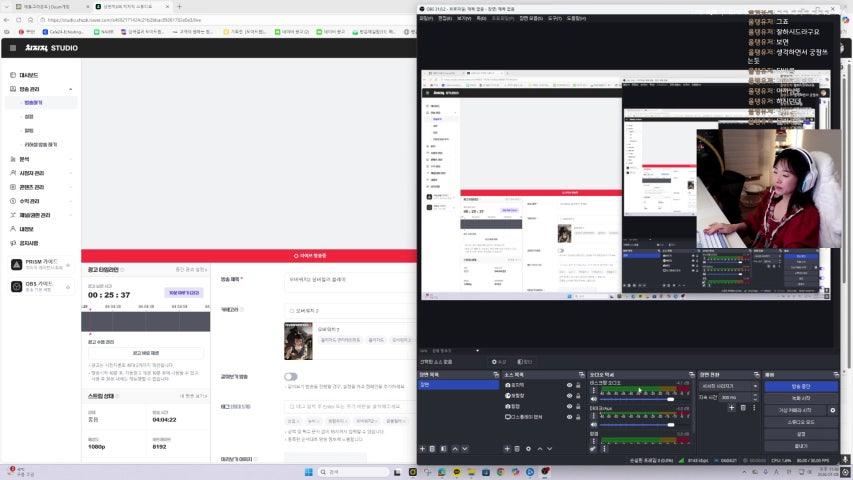853x480 pixels.
Task: Remove scene transition with trash icon
Action: [743, 408]
